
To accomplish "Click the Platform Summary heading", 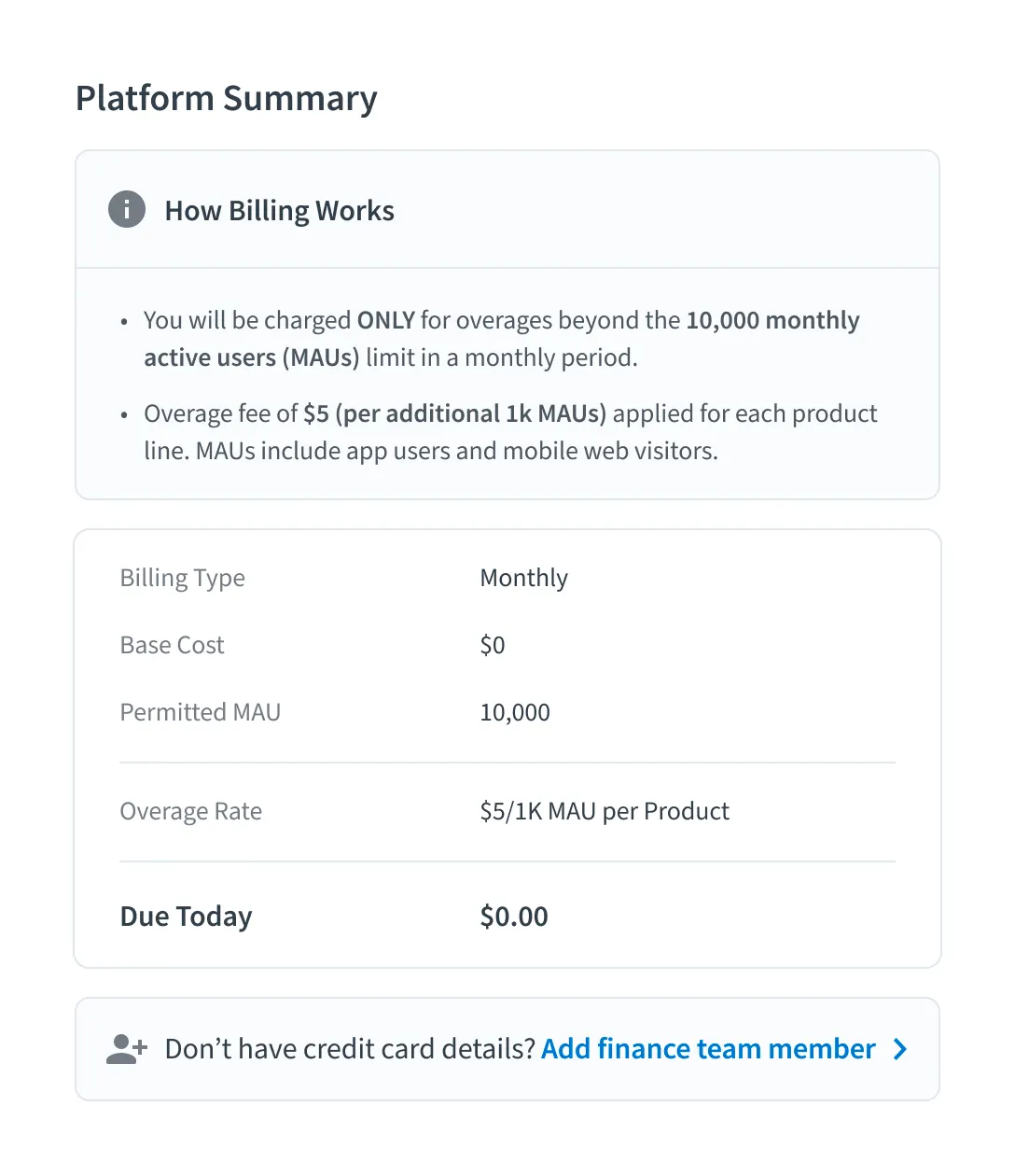I will pyautogui.click(x=226, y=98).
